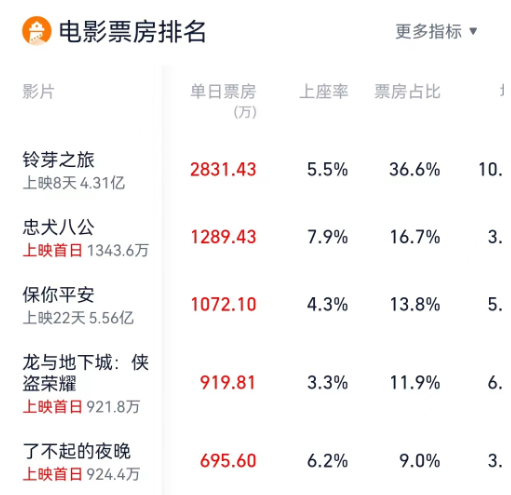Select the 票房占比 column header
511x495 pixels.
click(x=407, y=91)
